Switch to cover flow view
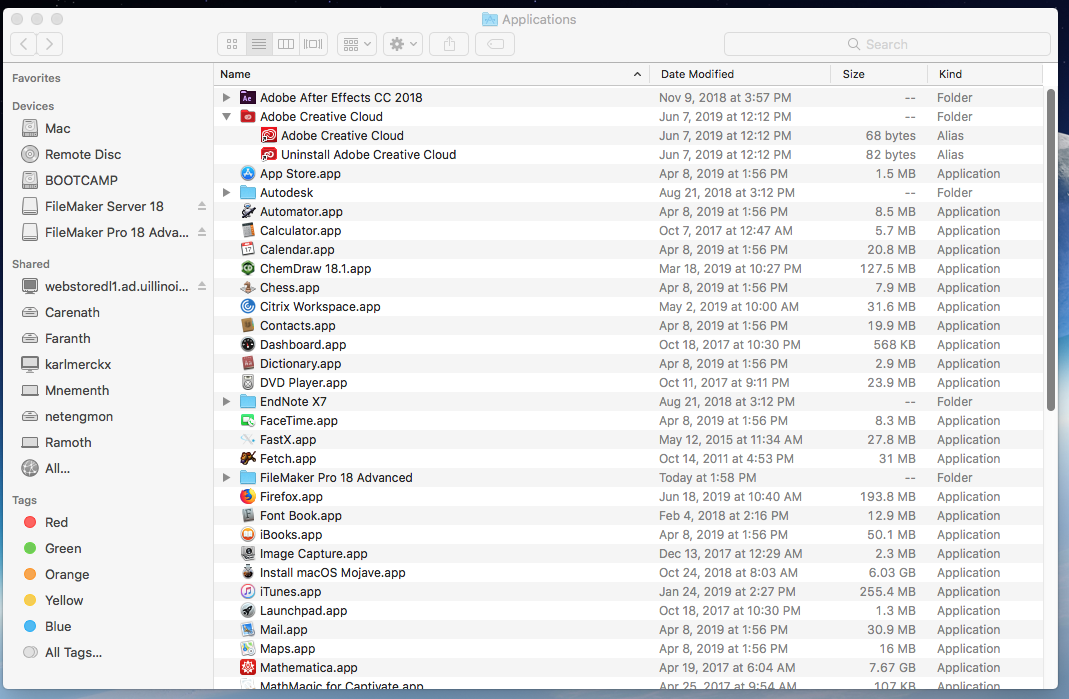The height and width of the screenshot is (699, 1069). [x=314, y=44]
